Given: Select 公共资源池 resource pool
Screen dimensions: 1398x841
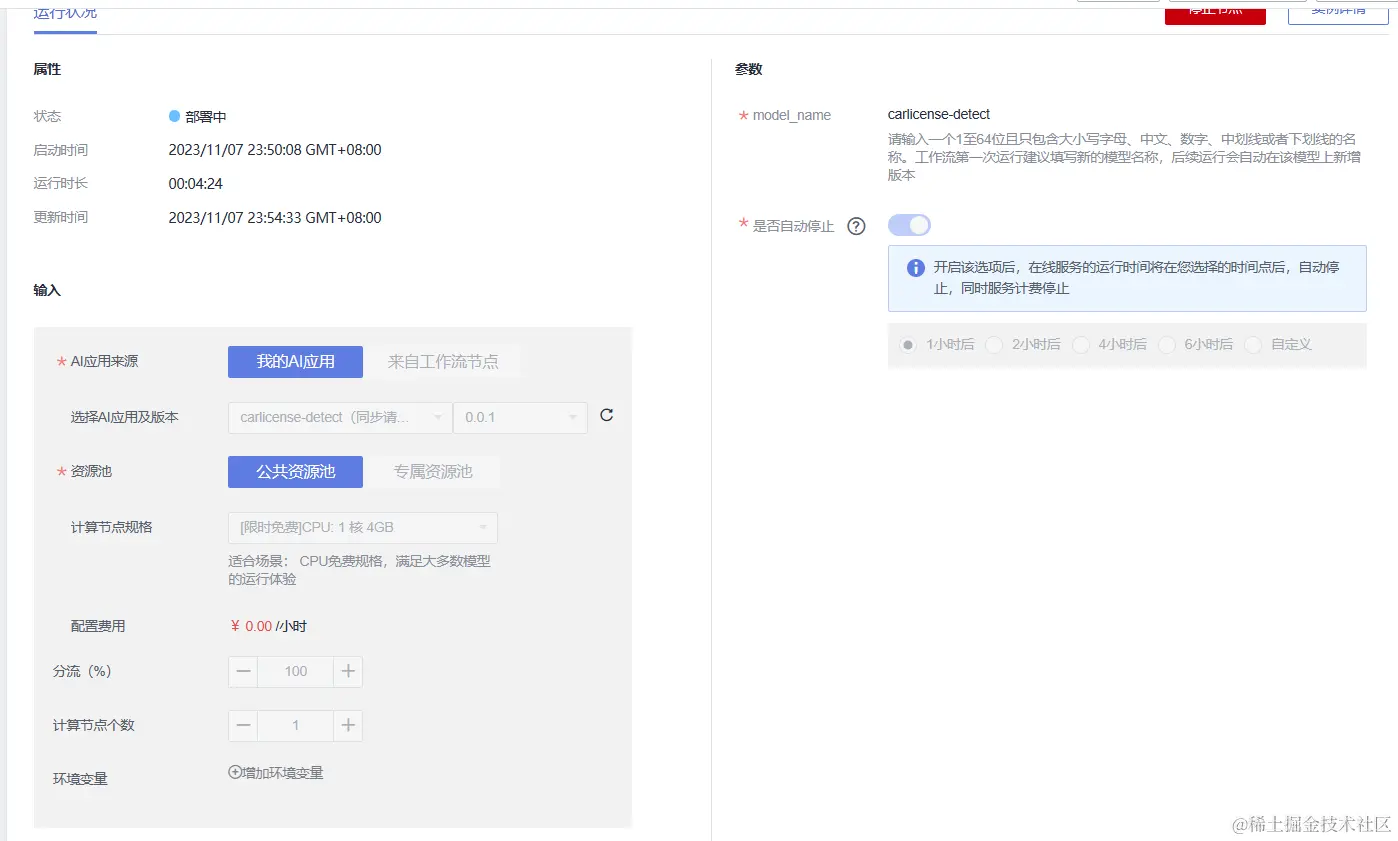Looking at the screenshot, I should (295, 471).
